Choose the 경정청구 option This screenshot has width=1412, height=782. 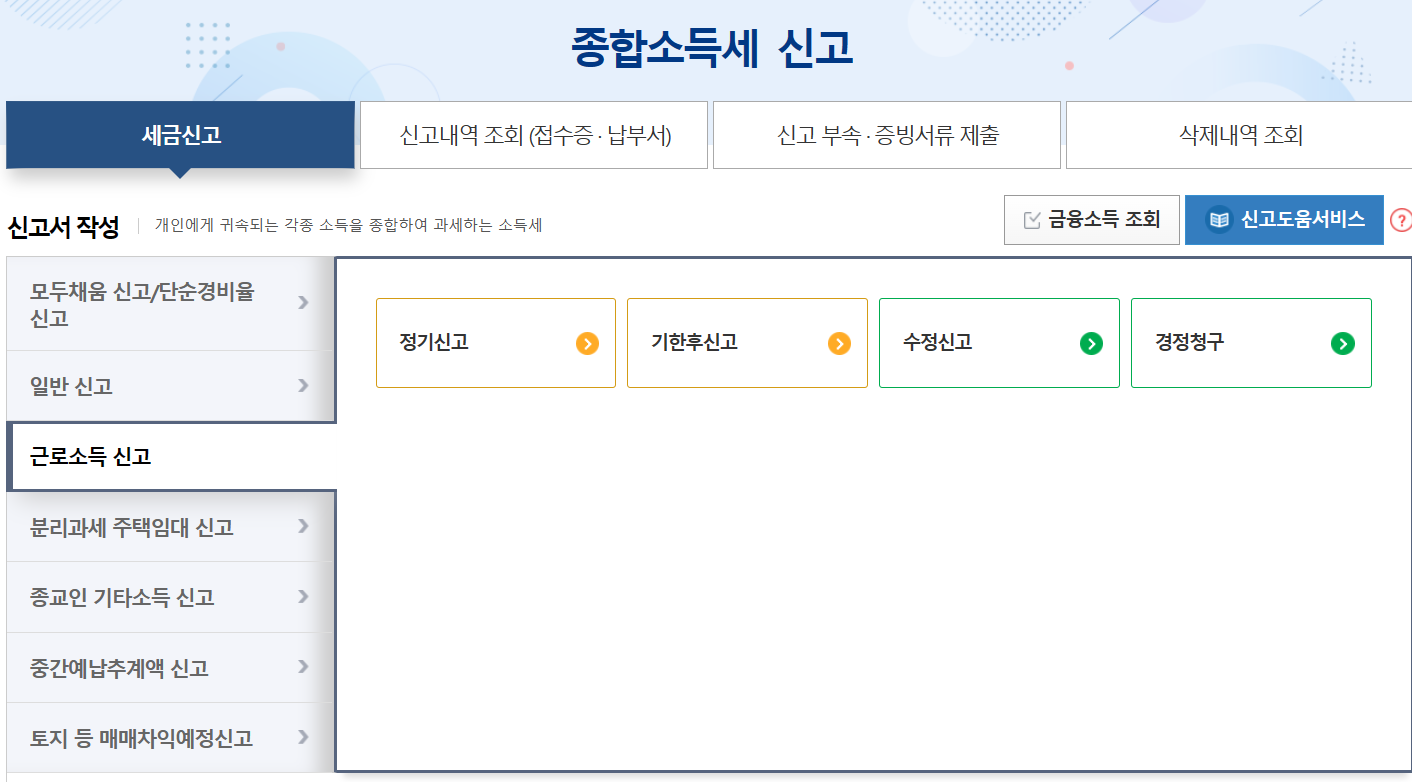click(x=1251, y=343)
